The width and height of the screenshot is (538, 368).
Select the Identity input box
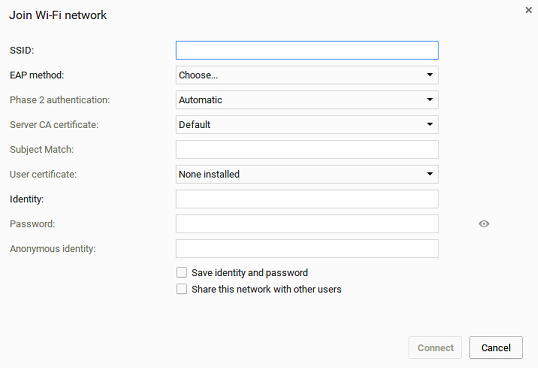click(307, 199)
